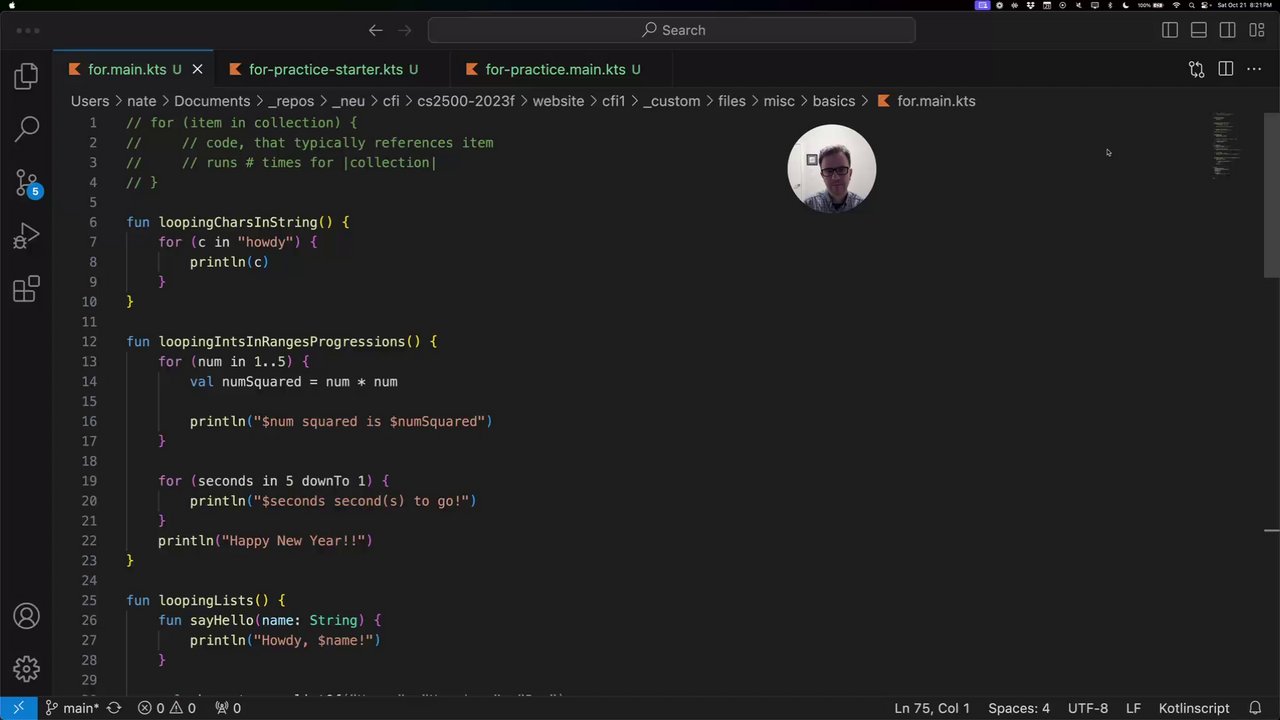Open the forwarded ports indicator in status bar

pyautogui.click(x=229, y=708)
